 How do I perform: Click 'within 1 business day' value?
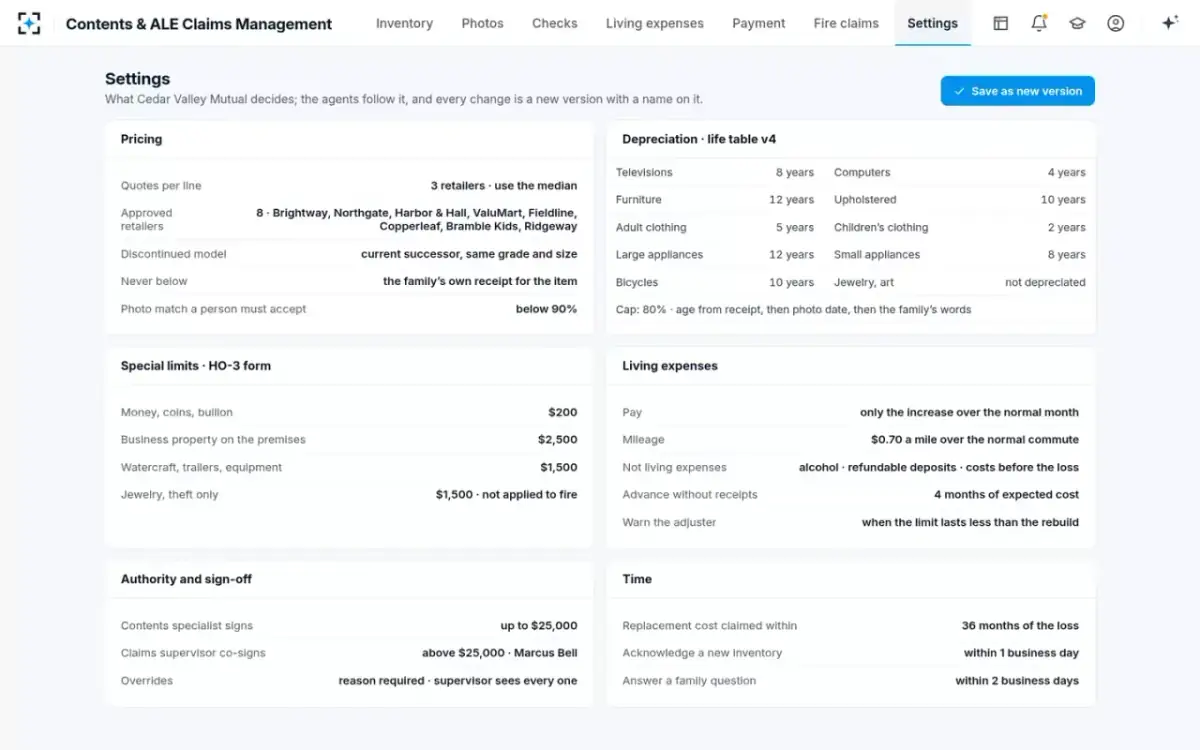(1022, 653)
